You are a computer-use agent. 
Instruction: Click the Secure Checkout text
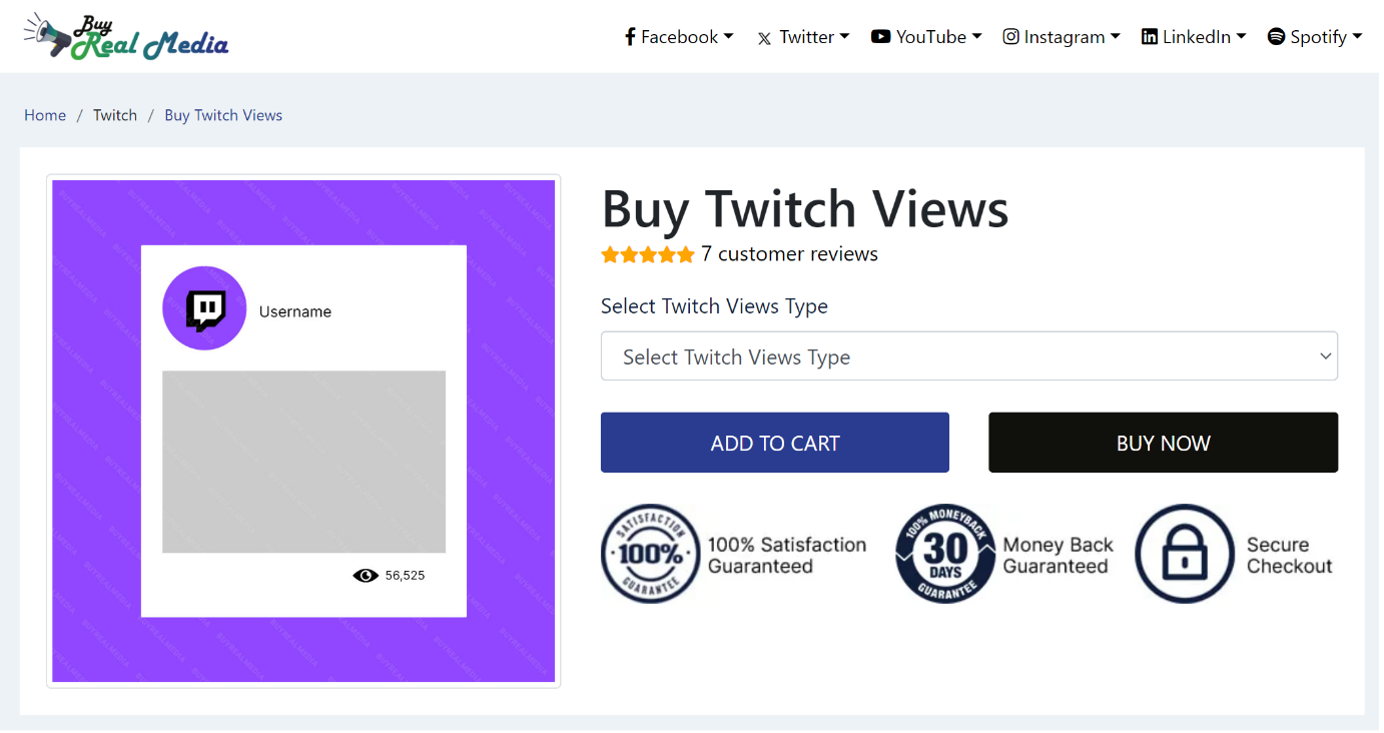[1289, 555]
